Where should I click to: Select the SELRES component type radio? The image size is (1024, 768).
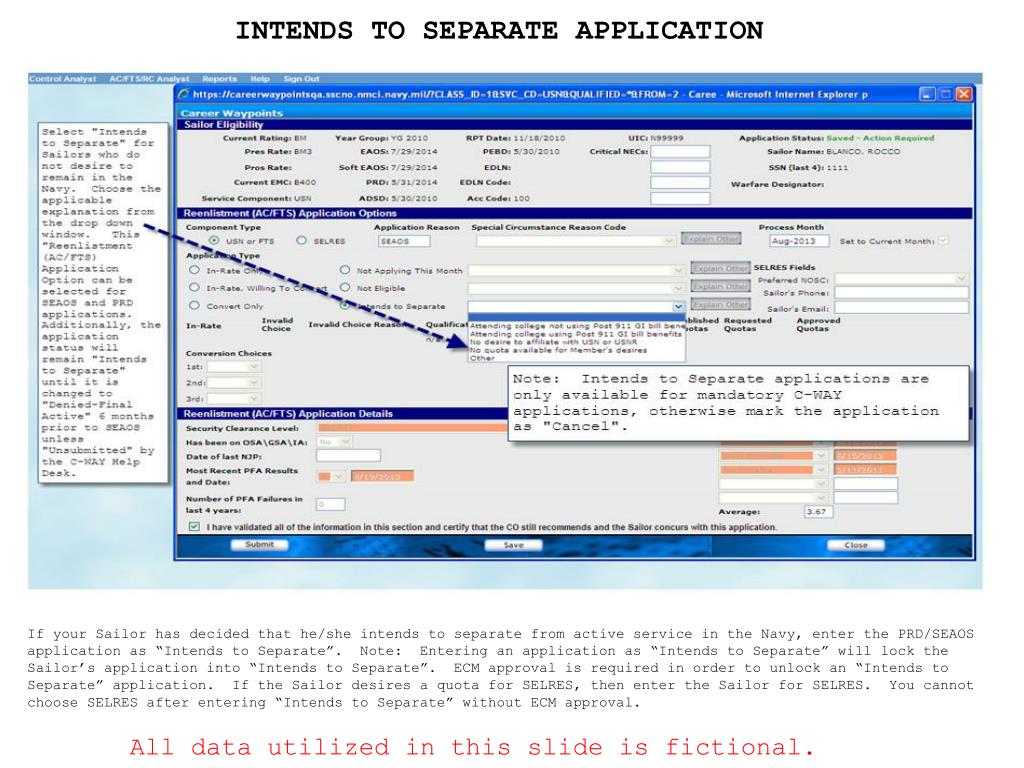pyautogui.click(x=301, y=240)
